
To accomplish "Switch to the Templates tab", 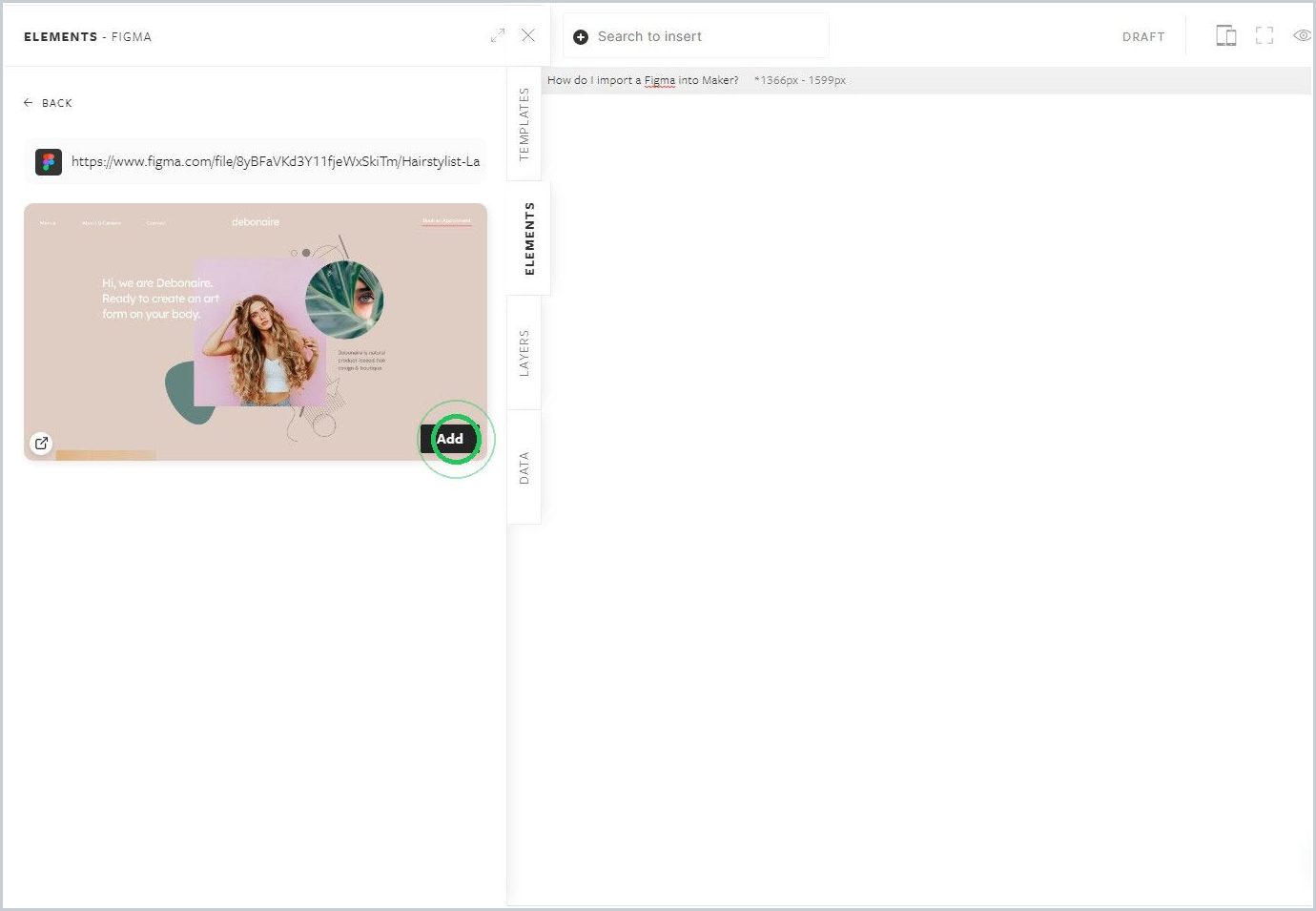I will 524,124.
